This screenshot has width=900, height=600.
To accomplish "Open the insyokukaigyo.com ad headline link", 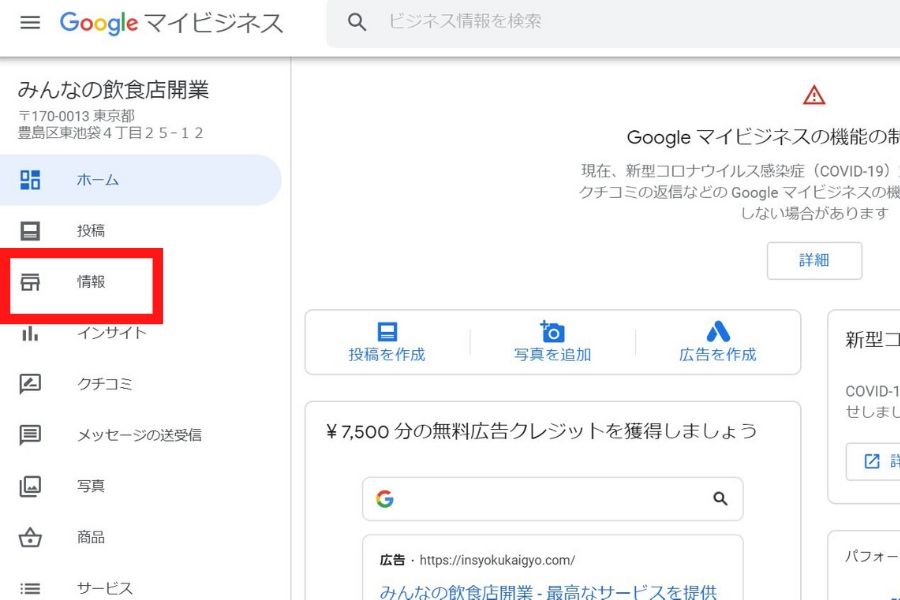I will click(548, 591).
